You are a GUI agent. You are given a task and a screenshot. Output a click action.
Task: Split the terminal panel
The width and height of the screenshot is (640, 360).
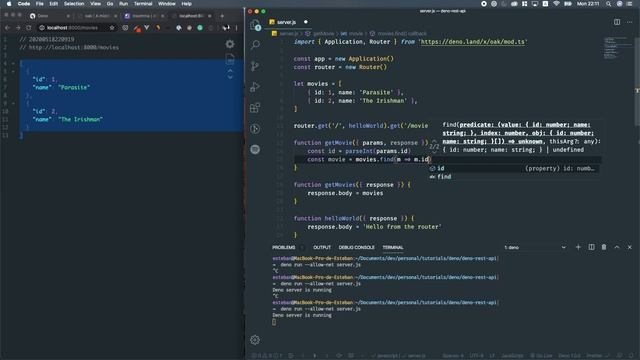591,247
